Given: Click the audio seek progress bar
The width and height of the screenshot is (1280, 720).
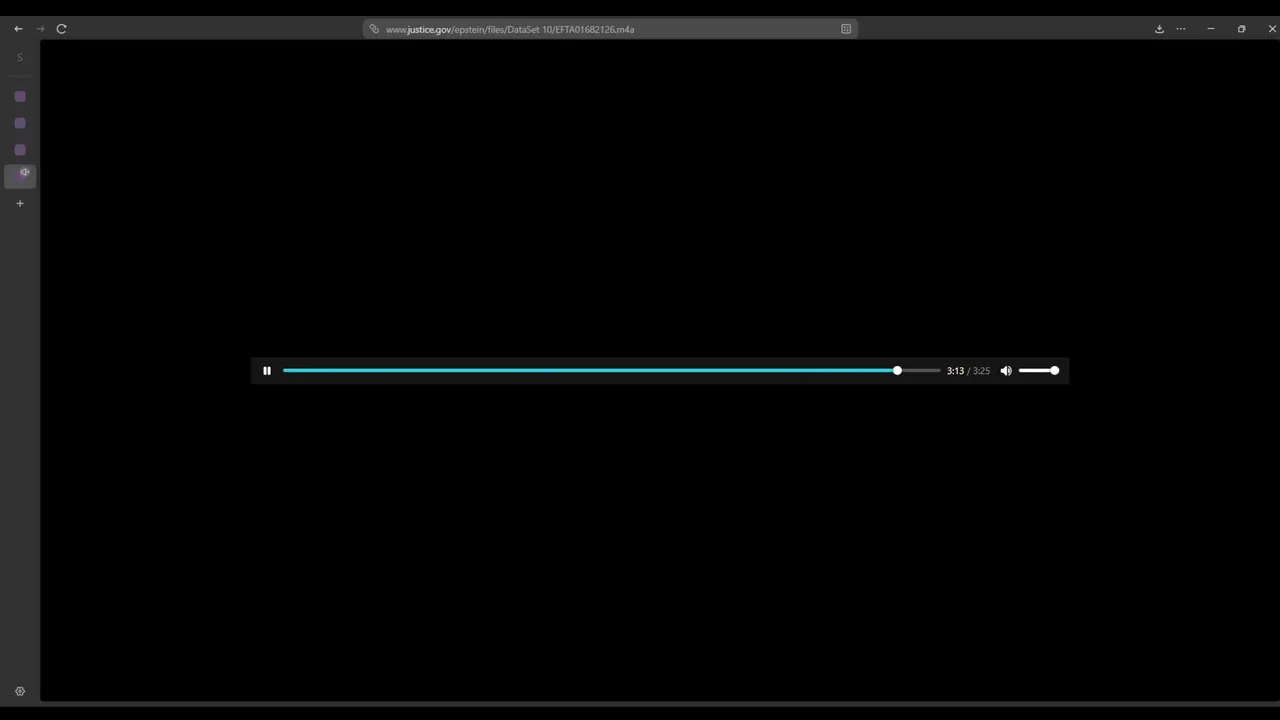Looking at the screenshot, I should (611, 371).
